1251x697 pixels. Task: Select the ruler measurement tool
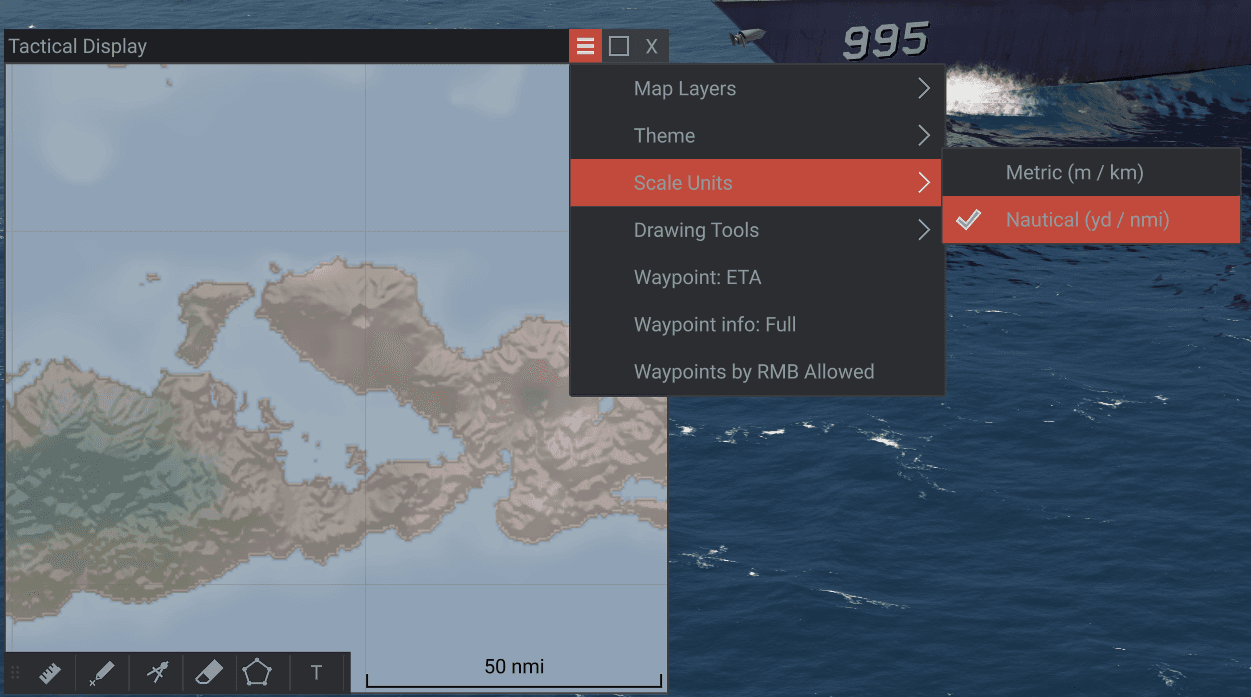click(x=50, y=673)
